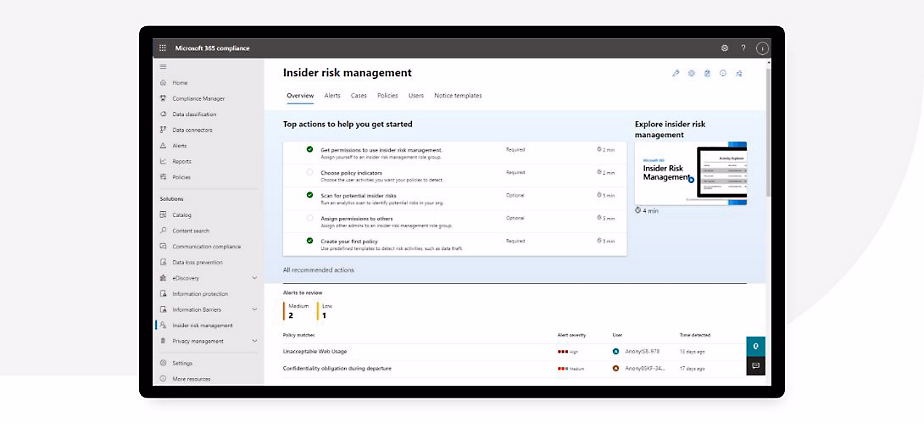Click the Compliance Manager sidebar icon
Viewport: 924px width, 424px height.
[163, 98]
